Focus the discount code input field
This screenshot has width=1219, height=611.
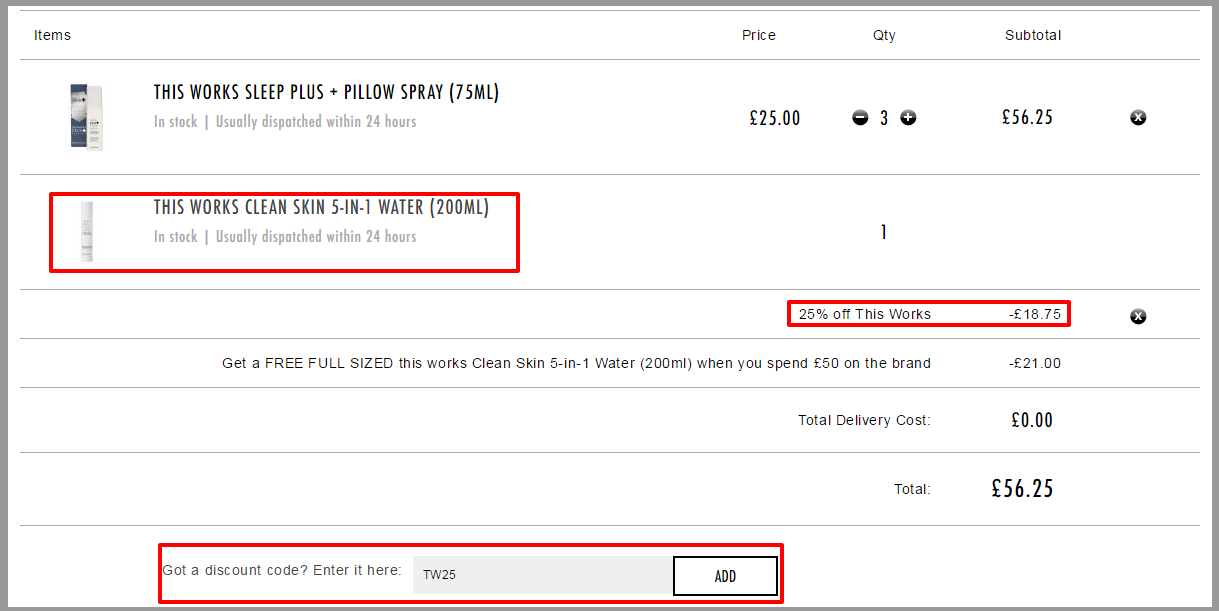(x=543, y=575)
